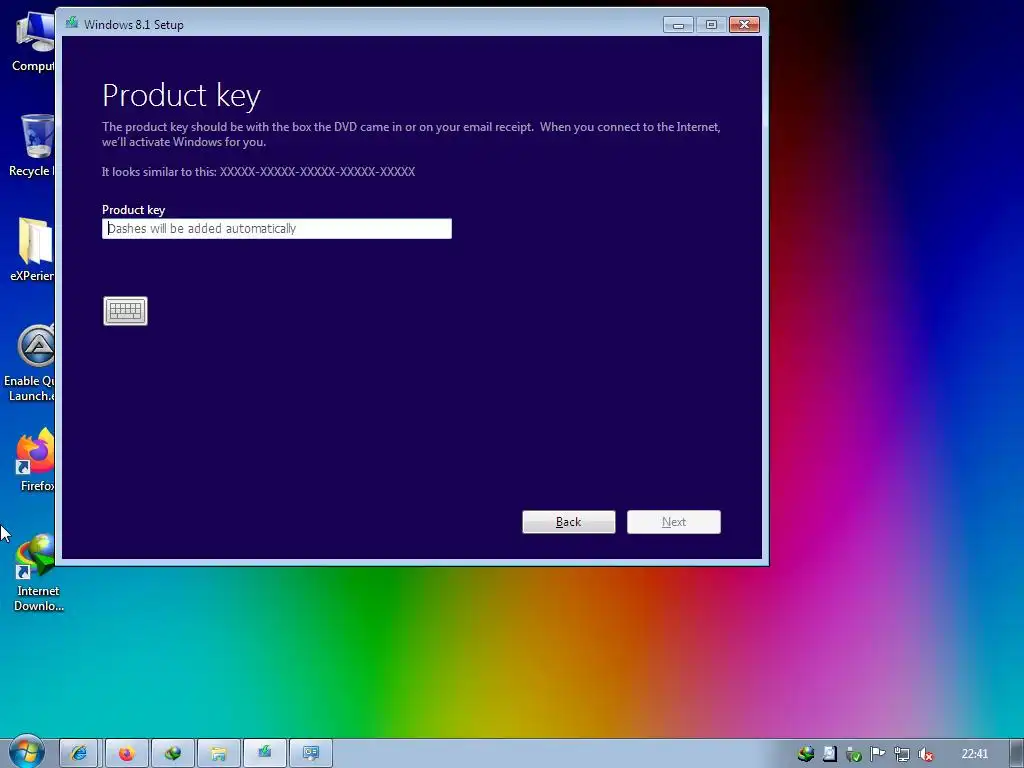Image resolution: width=1024 pixels, height=768 pixels.
Task: Click the 22:41 taskbar clock
Action: pyautogui.click(x=974, y=754)
